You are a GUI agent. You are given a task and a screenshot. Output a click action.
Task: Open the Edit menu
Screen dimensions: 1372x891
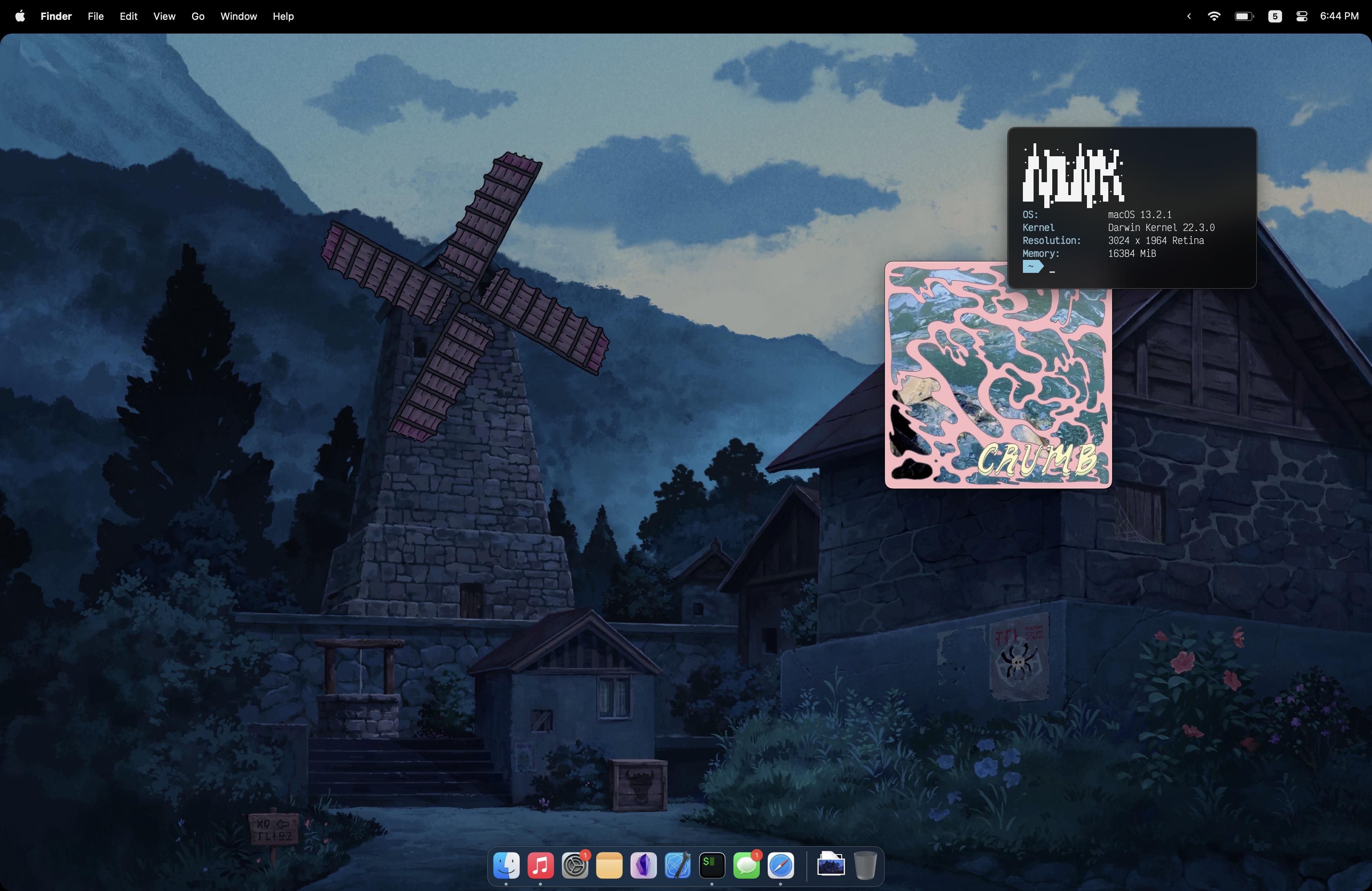128,16
